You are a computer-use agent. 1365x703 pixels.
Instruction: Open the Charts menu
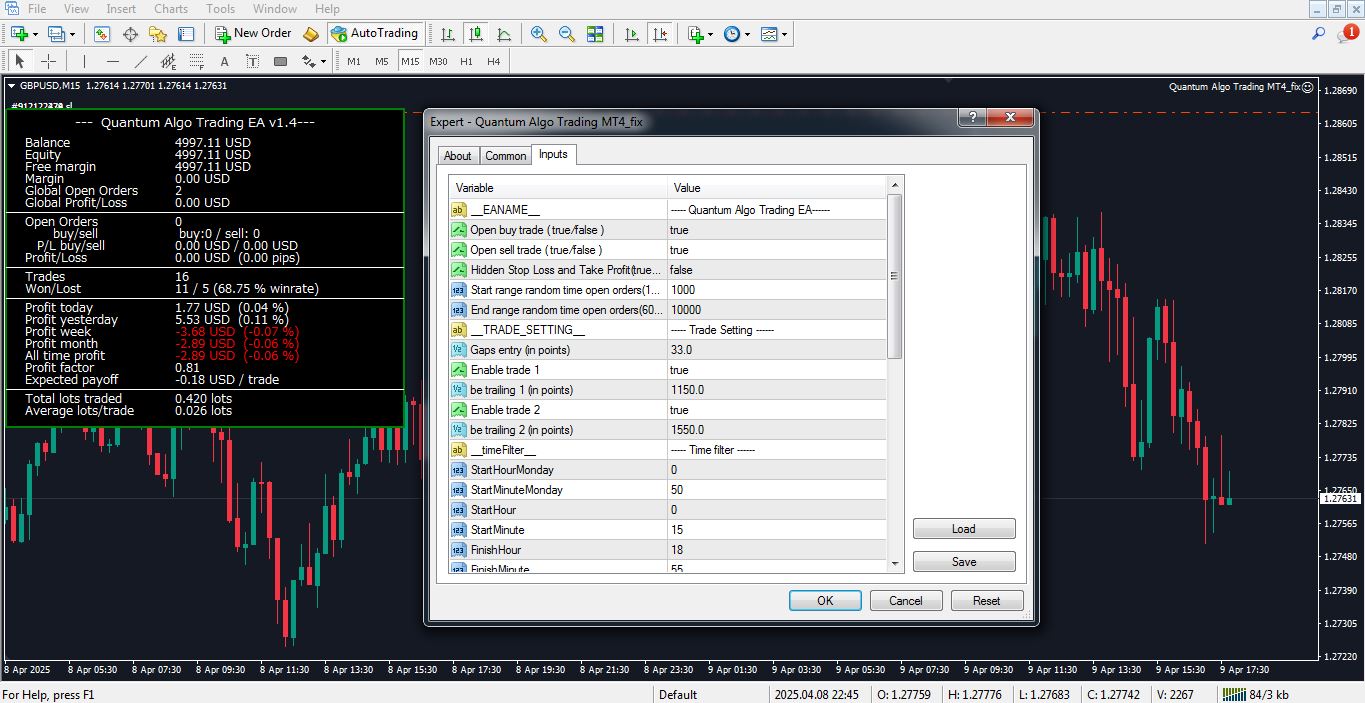point(170,8)
